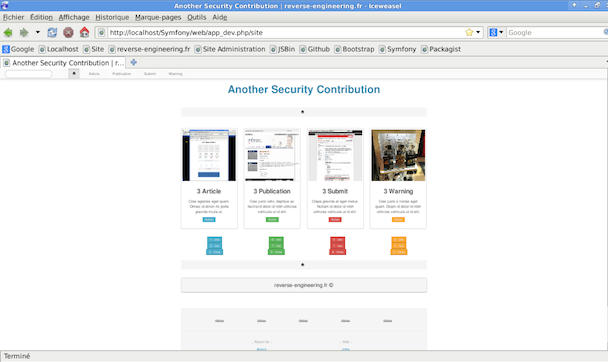The height and width of the screenshot is (362, 608).
Task: Open the Bootstrap bookmark
Action: coord(354,49)
